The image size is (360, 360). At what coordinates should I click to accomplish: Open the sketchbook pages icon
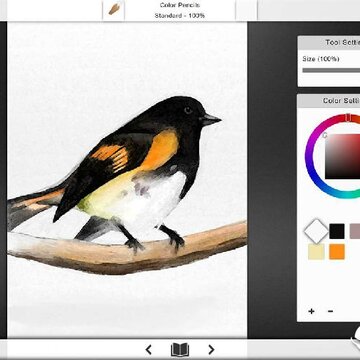point(180,350)
